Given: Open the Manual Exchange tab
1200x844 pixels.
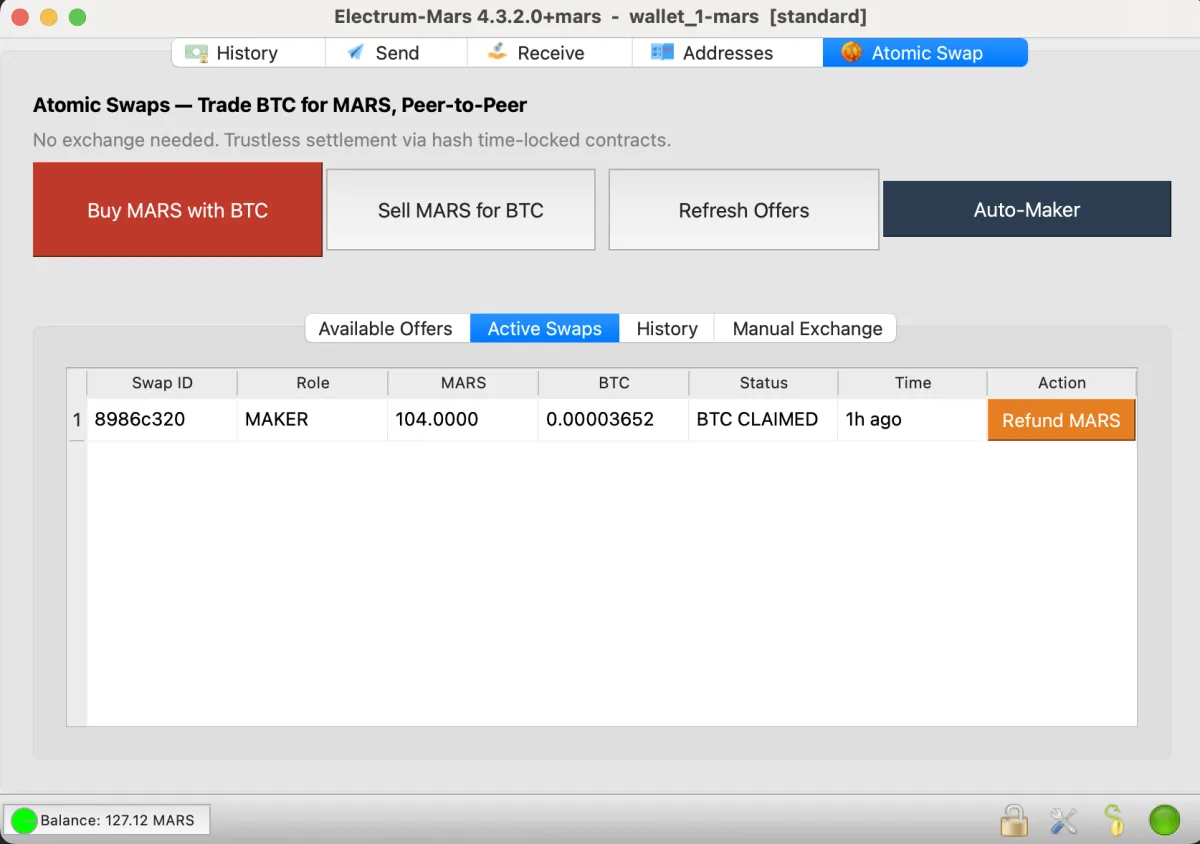Looking at the screenshot, I should (806, 328).
